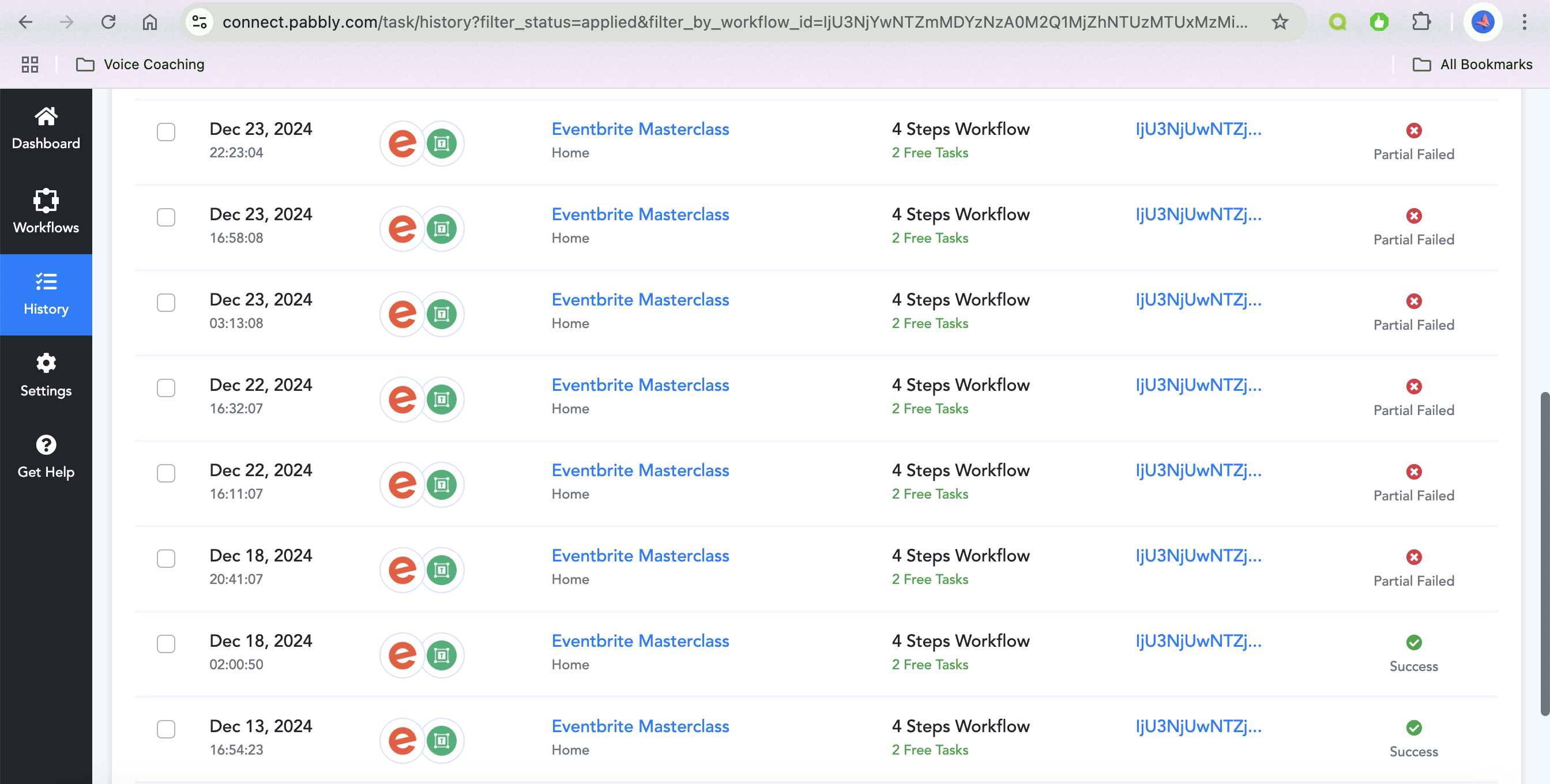Tick checkbox for Dec 22 16:11:07 row
The width and height of the screenshot is (1550, 784).
tap(166, 473)
